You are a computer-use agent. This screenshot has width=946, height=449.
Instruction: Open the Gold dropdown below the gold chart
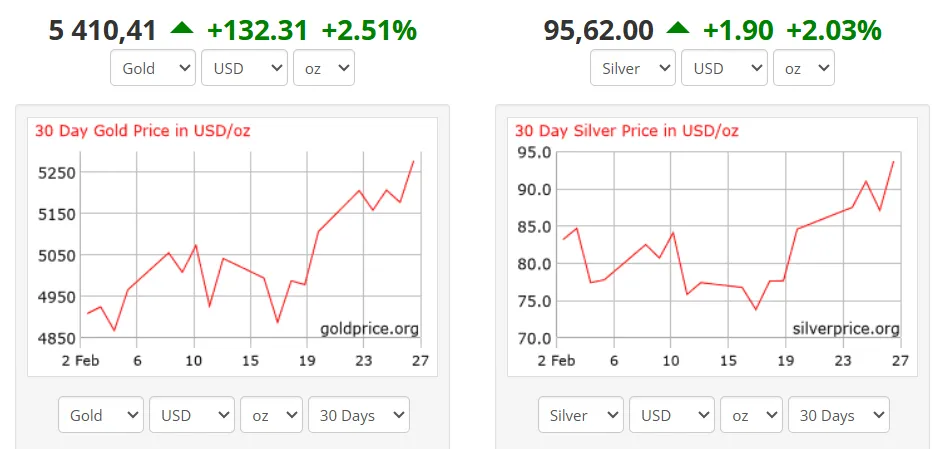(101, 415)
